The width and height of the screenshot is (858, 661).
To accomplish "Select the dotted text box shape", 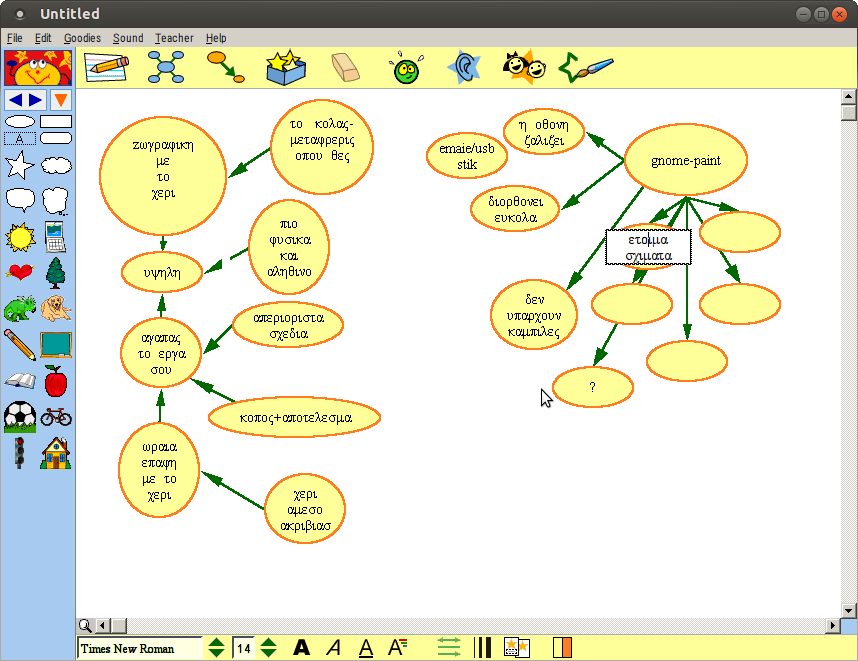I will point(20,138).
